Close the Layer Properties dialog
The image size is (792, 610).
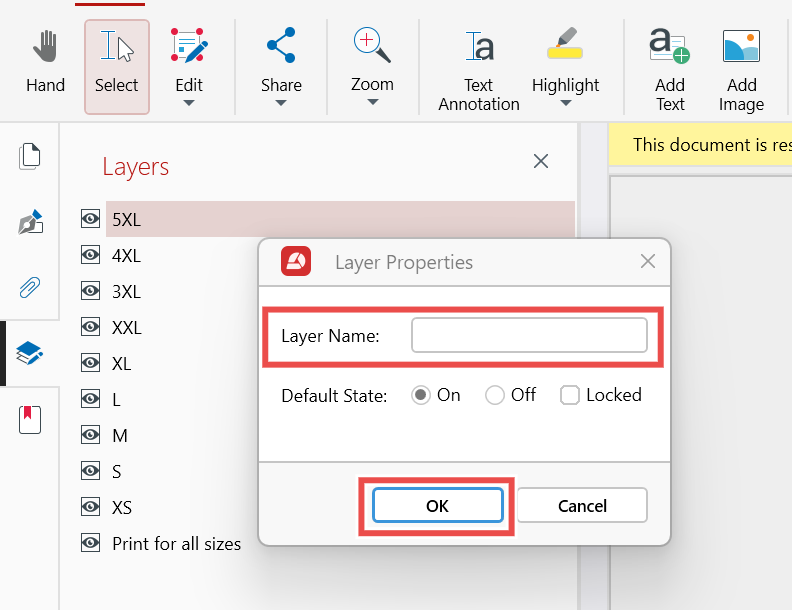(648, 262)
